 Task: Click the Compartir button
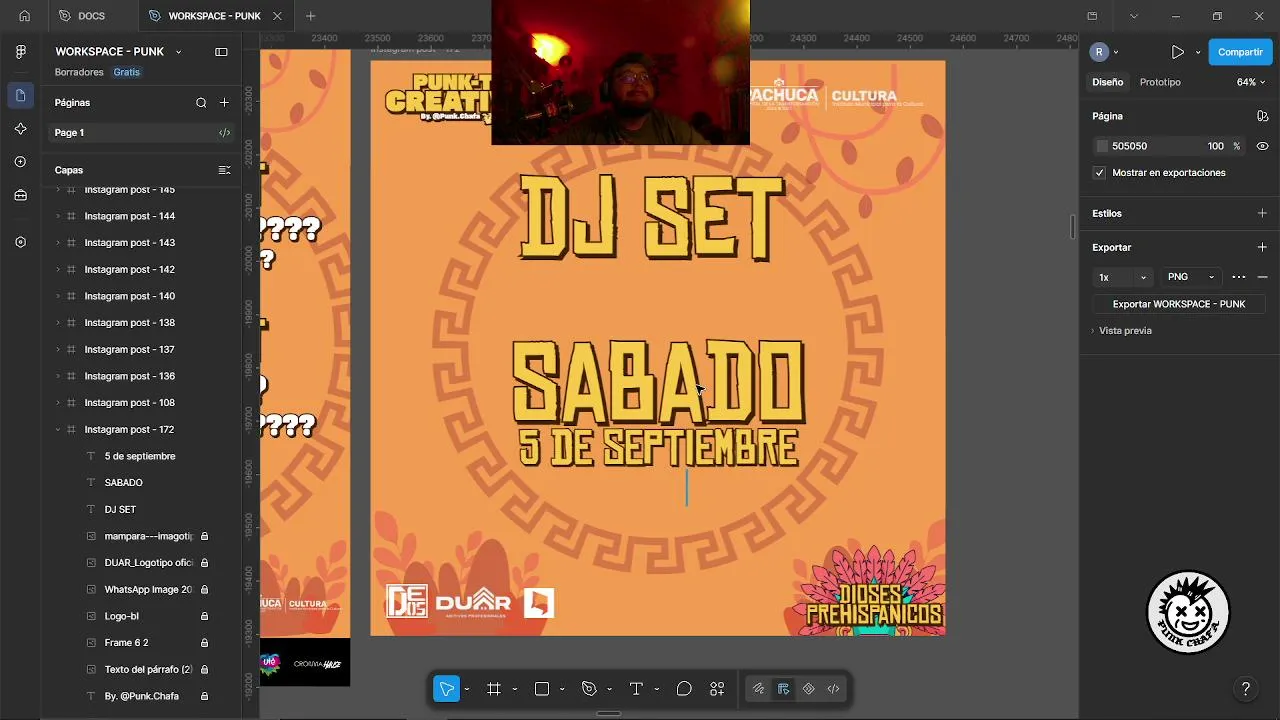point(1240,52)
